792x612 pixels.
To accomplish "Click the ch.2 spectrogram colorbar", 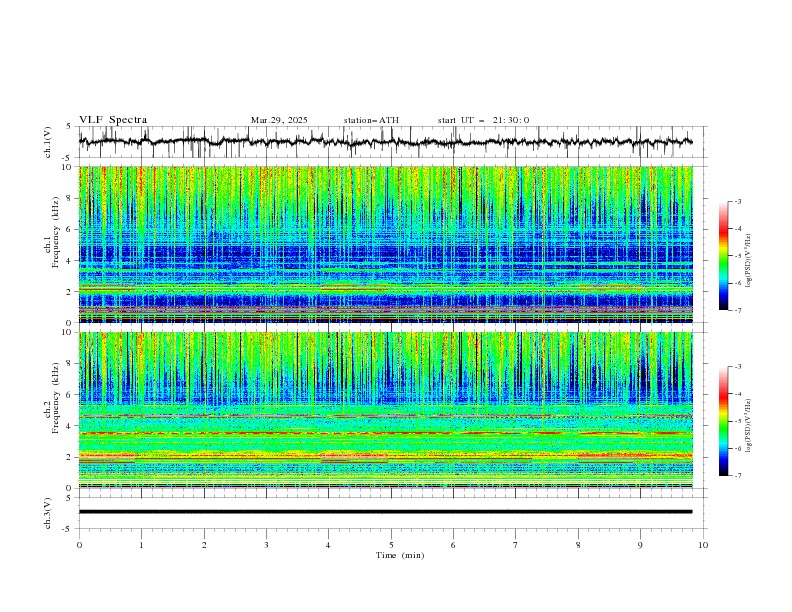I will coord(723,421).
